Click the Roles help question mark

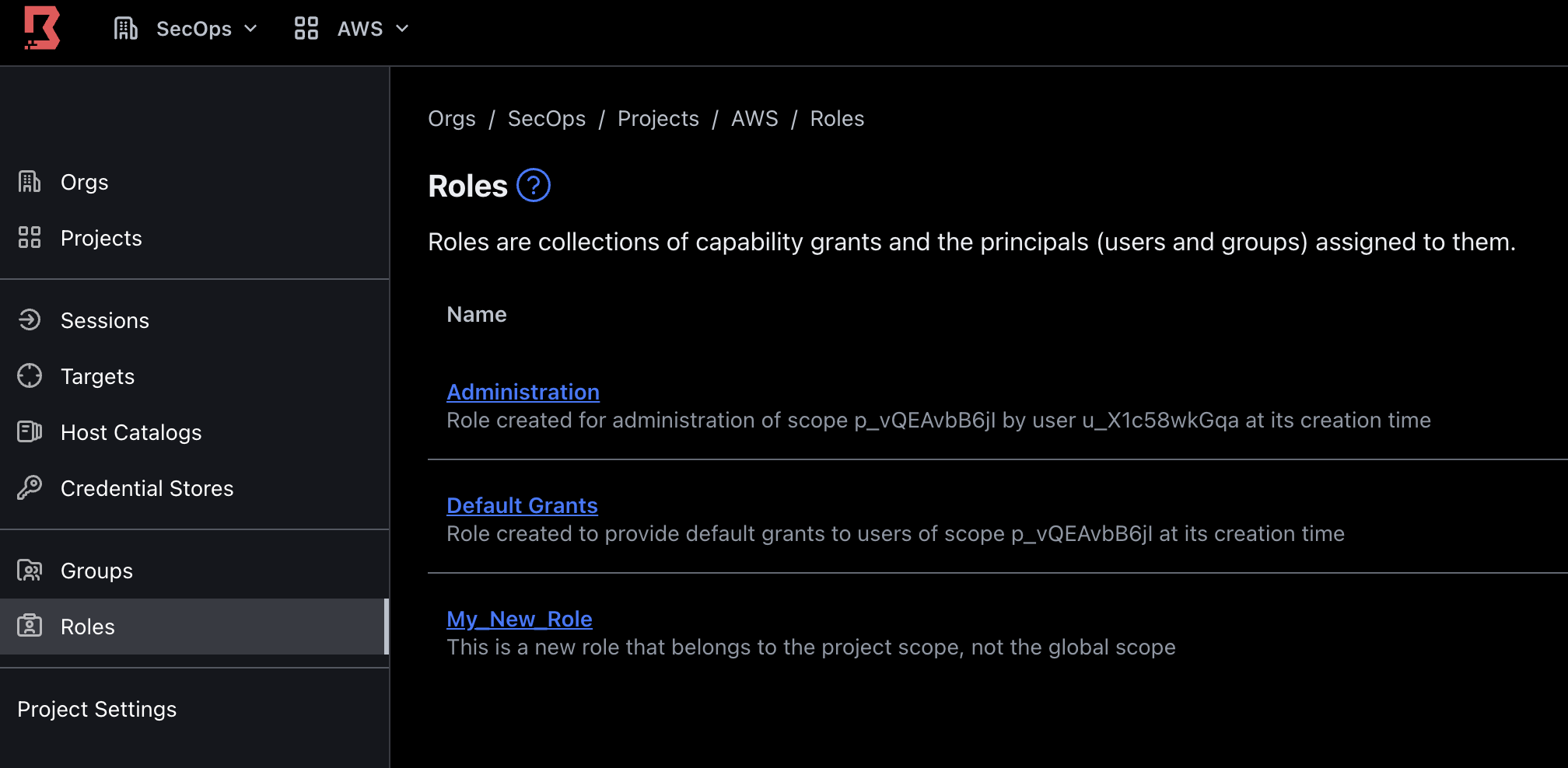coord(534,185)
